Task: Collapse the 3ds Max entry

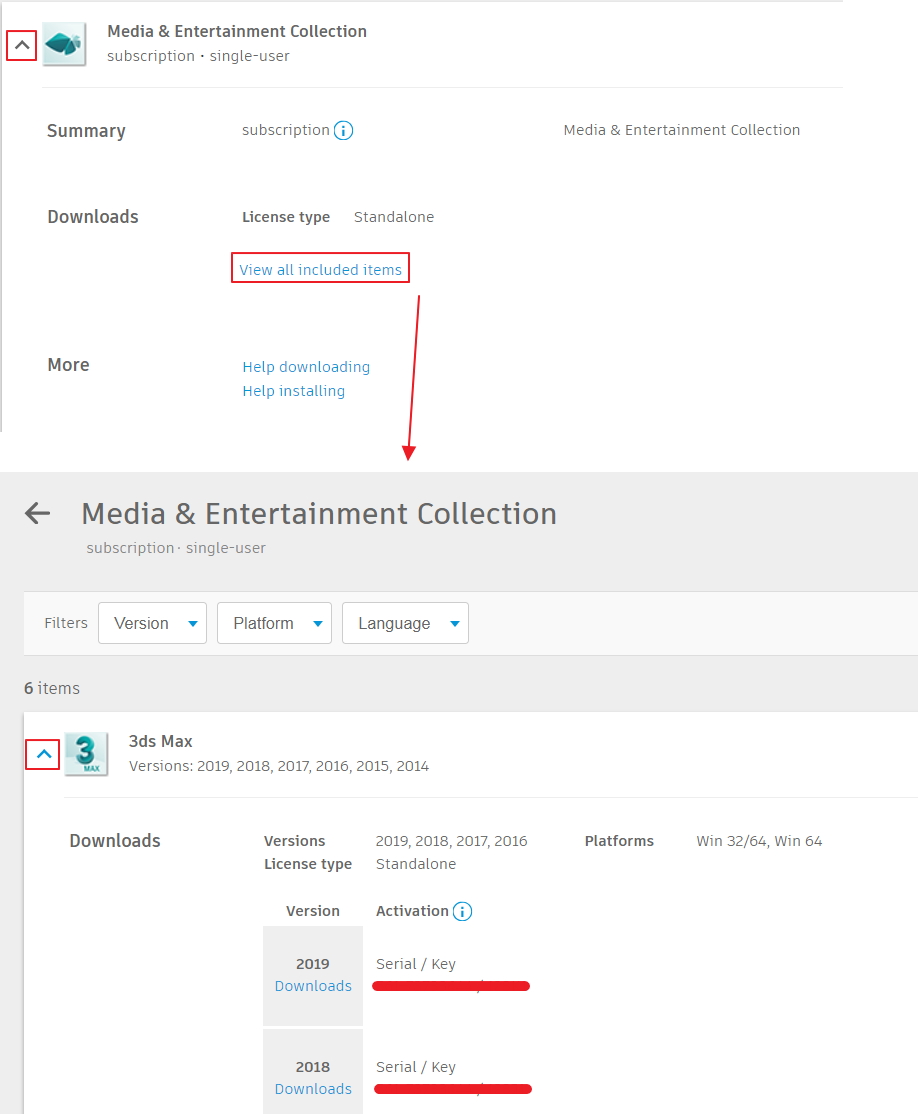Action: click(x=41, y=754)
